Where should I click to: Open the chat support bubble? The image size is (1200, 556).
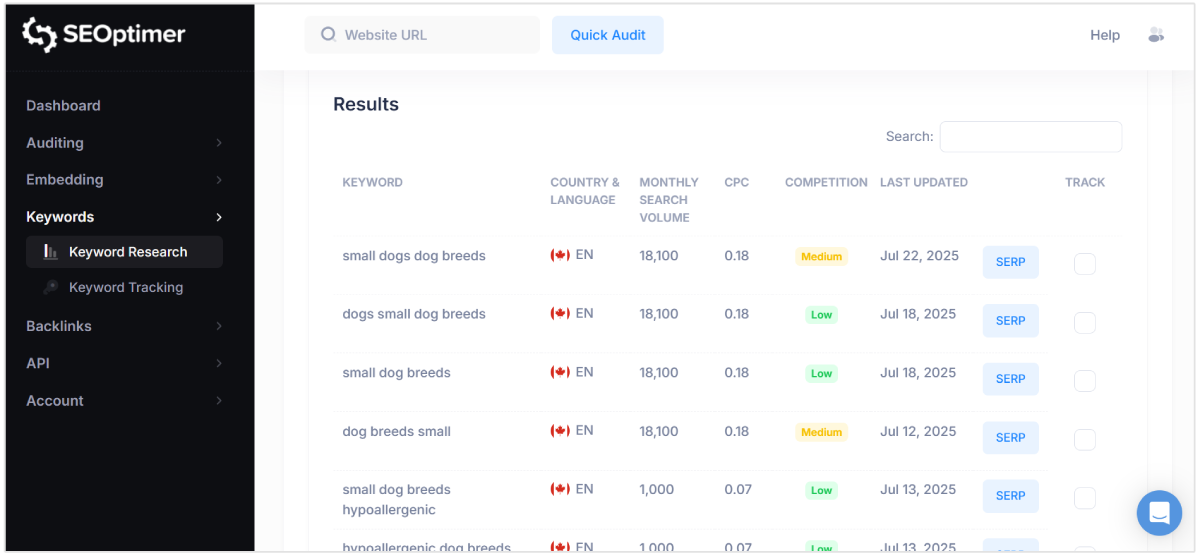(1159, 513)
